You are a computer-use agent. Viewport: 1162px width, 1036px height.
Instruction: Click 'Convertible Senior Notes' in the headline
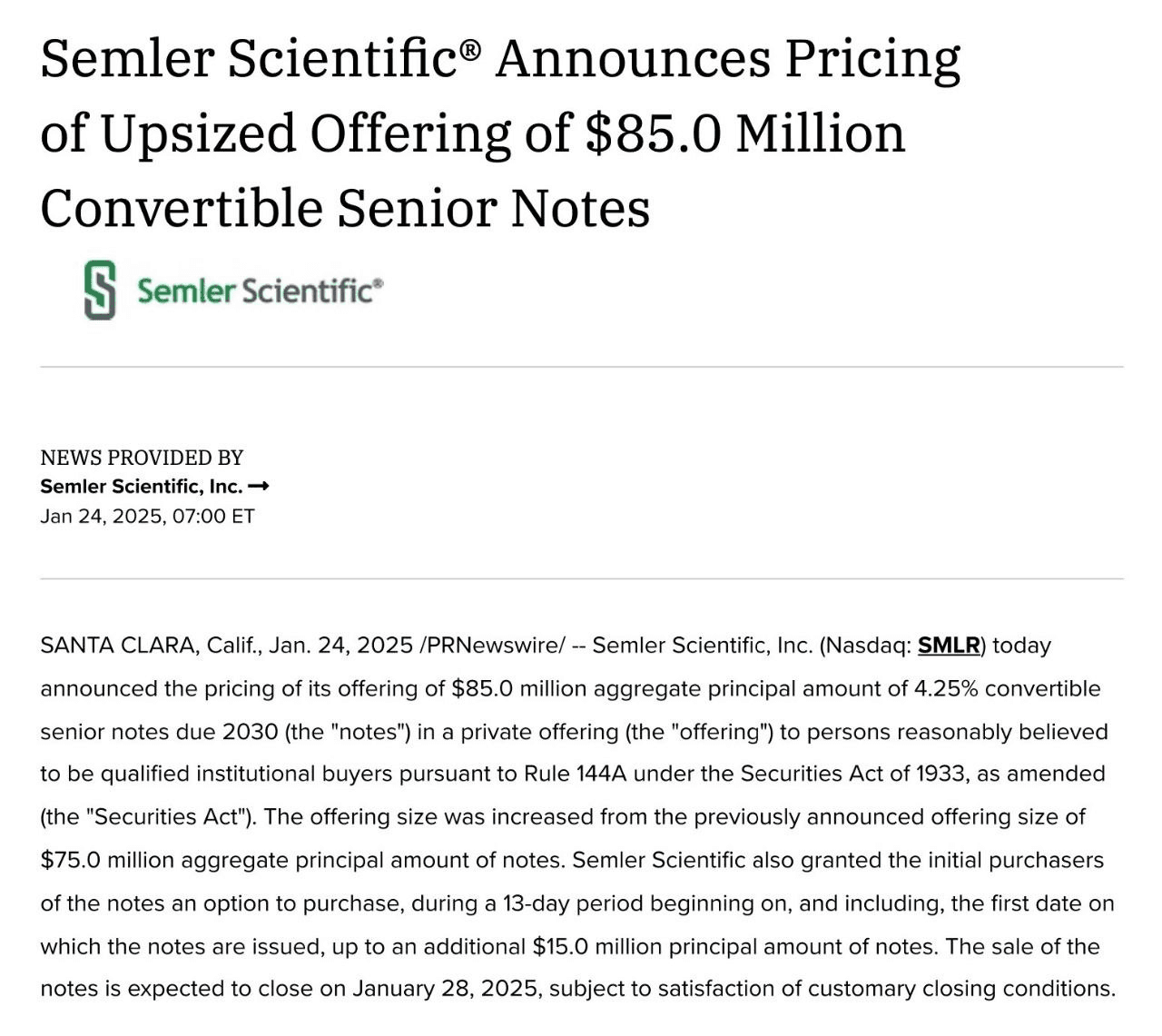coord(345,208)
